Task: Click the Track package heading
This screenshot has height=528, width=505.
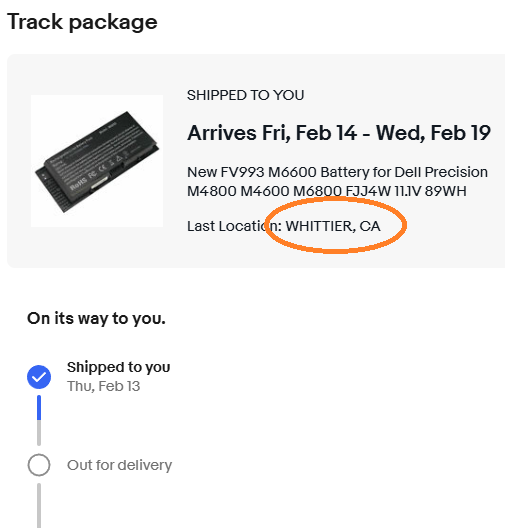Action: pyautogui.click(x=82, y=22)
